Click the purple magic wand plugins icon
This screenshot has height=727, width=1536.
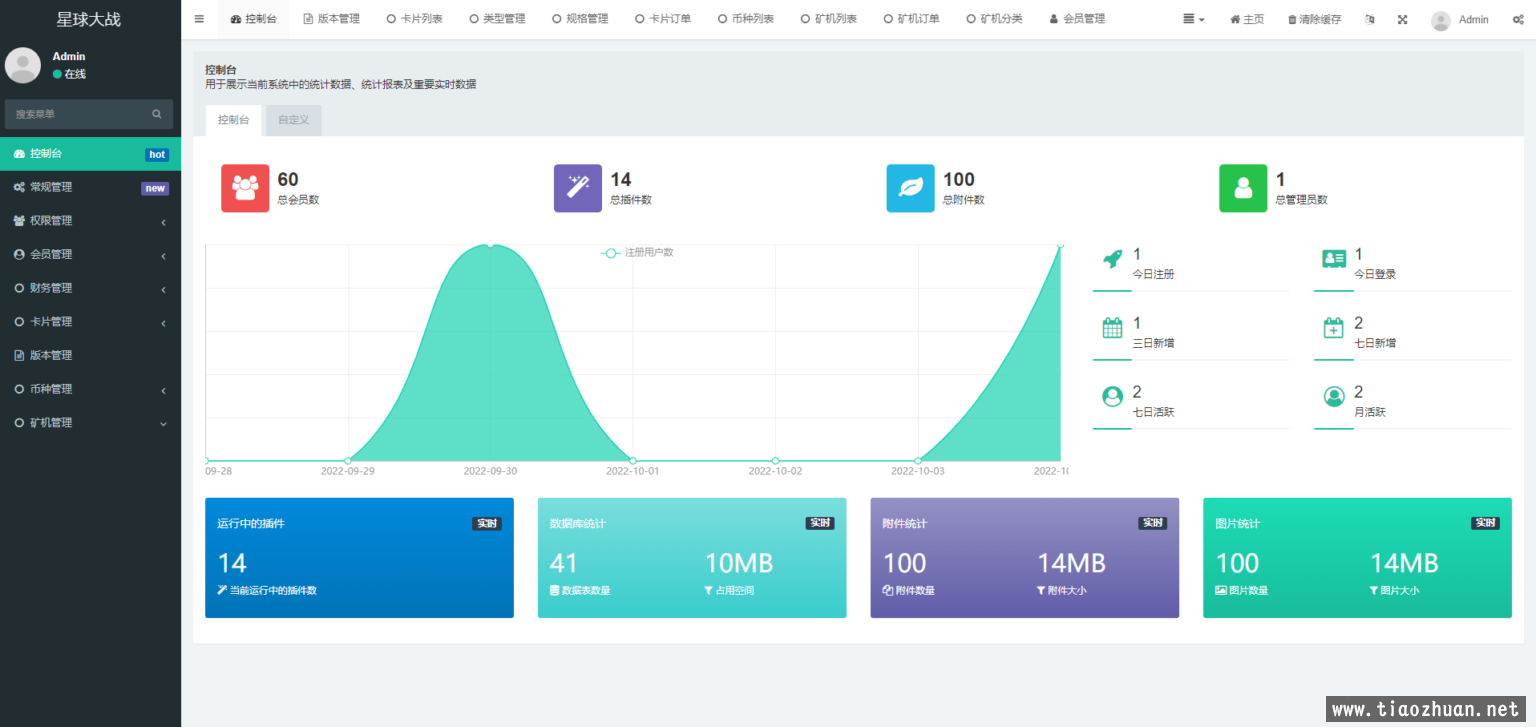click(578, 188)
